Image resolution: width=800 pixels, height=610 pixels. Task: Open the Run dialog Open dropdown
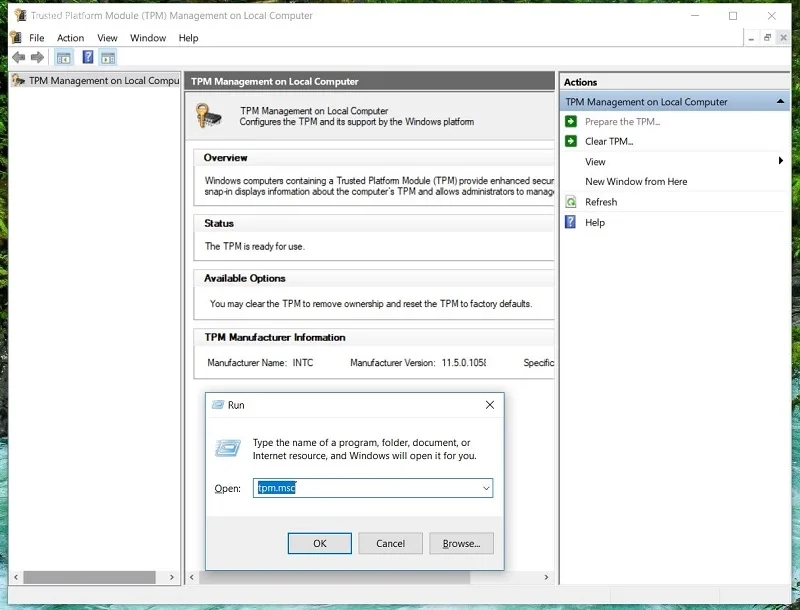pyautogui.click(x=486, y=488)
